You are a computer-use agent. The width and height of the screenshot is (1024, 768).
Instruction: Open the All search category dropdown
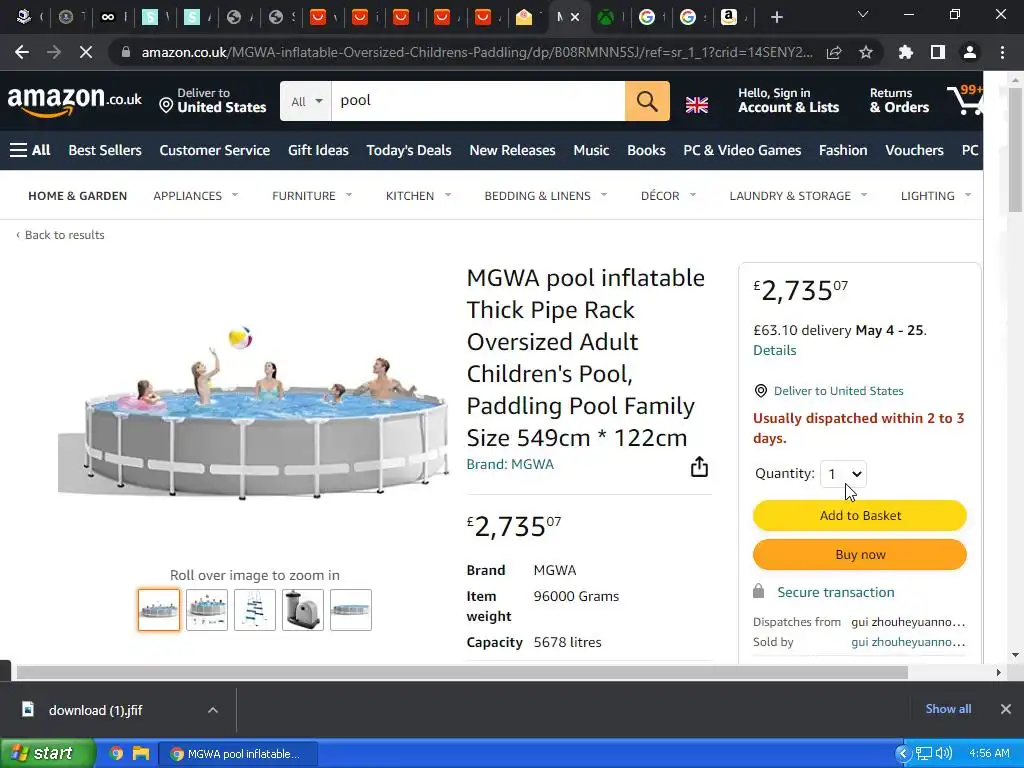(306, 101)
